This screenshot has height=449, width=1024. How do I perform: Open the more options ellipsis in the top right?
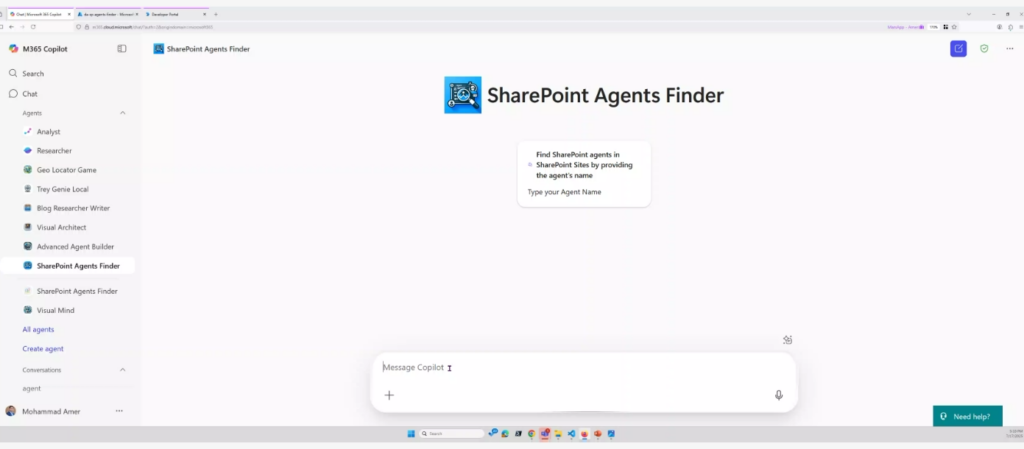tap(1010, 48)
